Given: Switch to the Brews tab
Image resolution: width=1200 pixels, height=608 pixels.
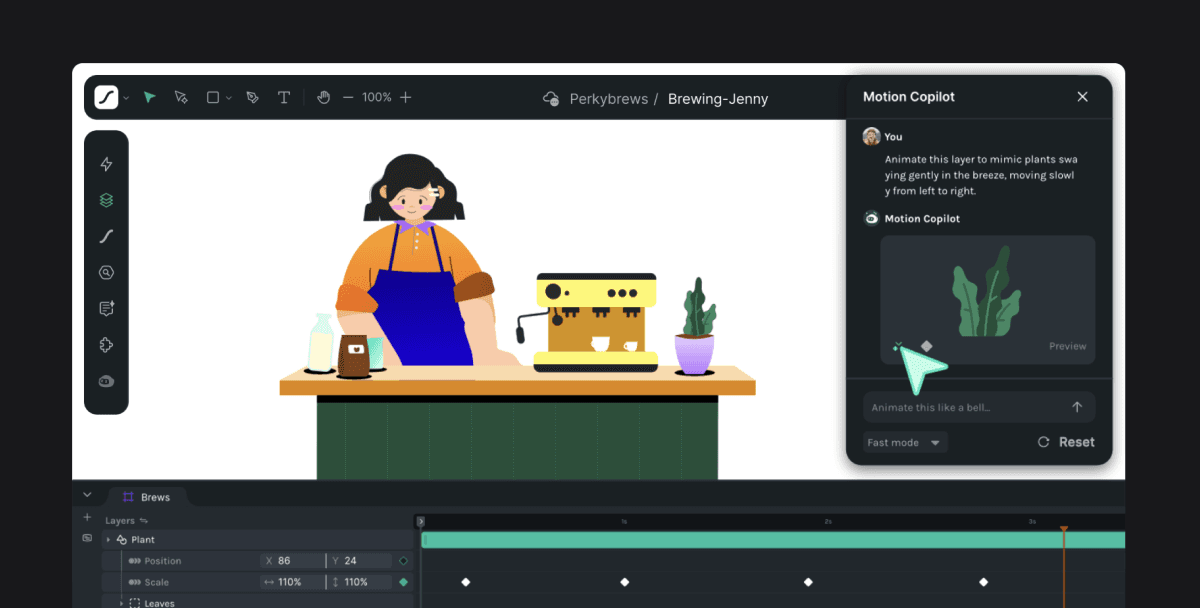Looking at the screenshot, I should pyautogui.click(x=145, y=497).
